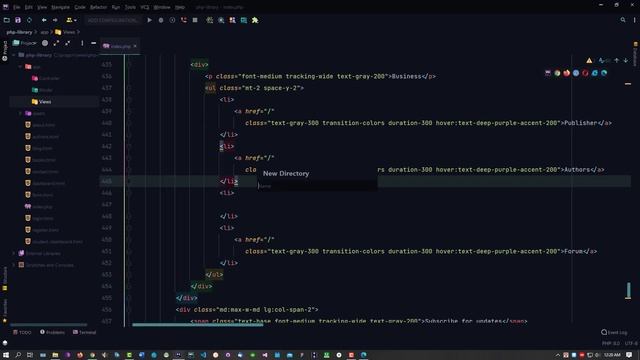Click the colorful people toolbar icon

pos(232,20)
